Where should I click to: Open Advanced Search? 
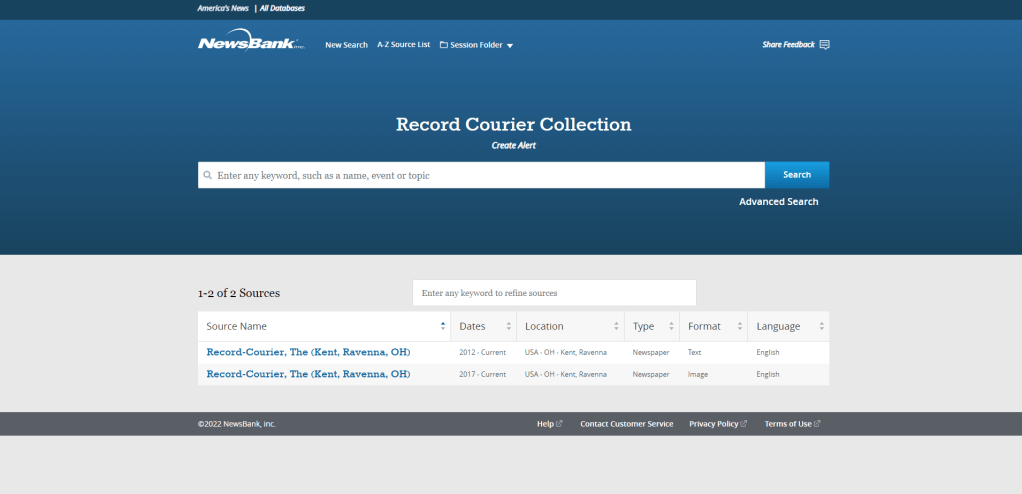pos(779,202)
